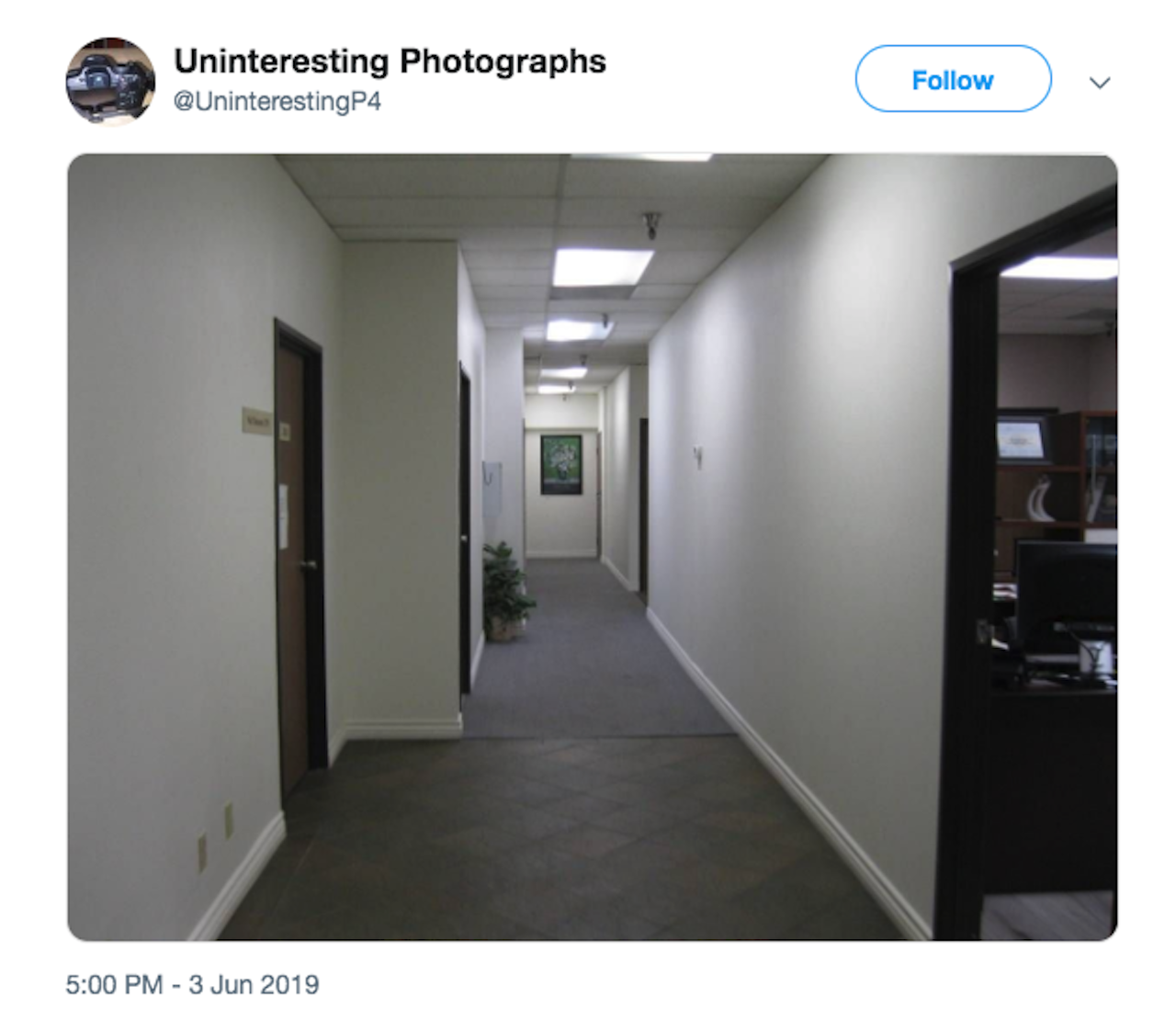Click the framed green picture at hallway end

[560, 465]
